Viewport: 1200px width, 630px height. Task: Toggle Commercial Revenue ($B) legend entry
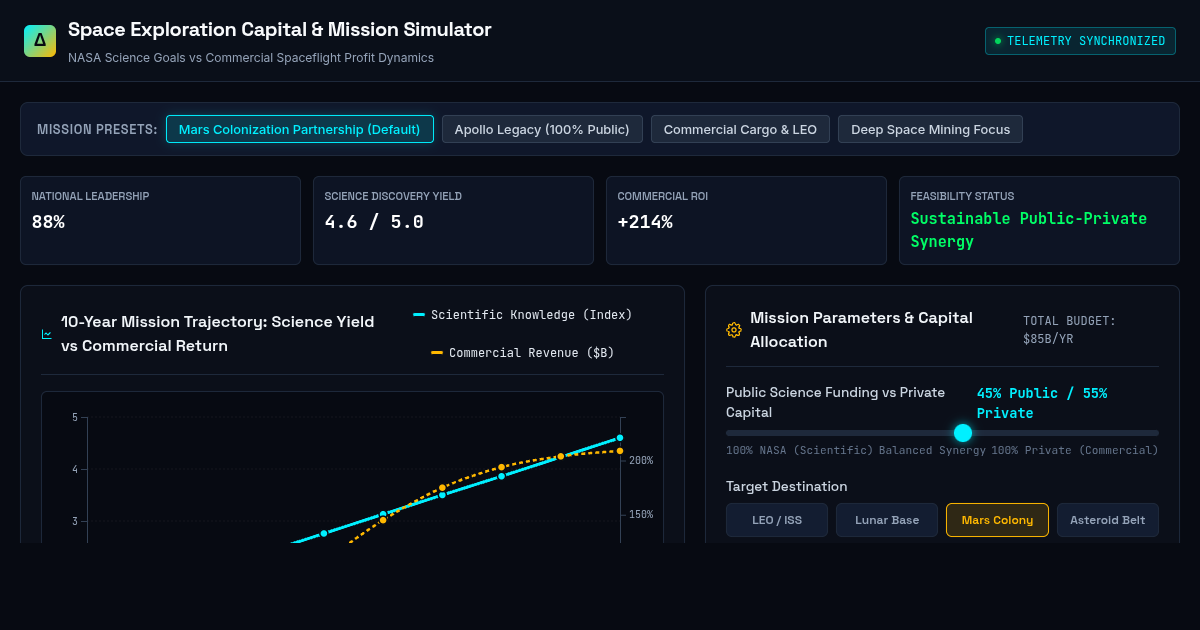[x=523, y=353]
